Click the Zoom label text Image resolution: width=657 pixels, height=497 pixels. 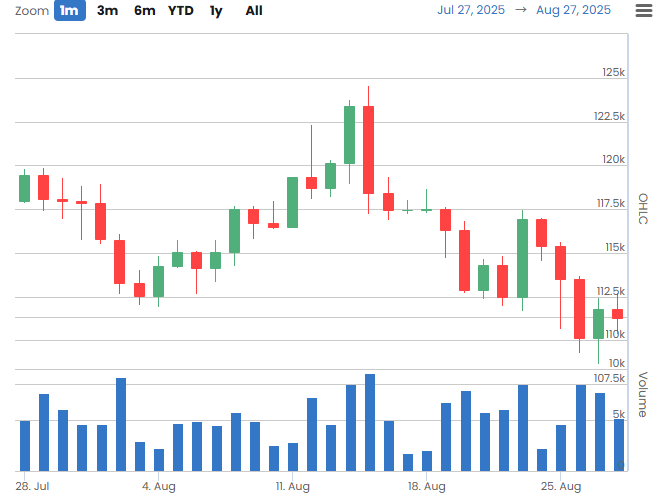point(32,10)
